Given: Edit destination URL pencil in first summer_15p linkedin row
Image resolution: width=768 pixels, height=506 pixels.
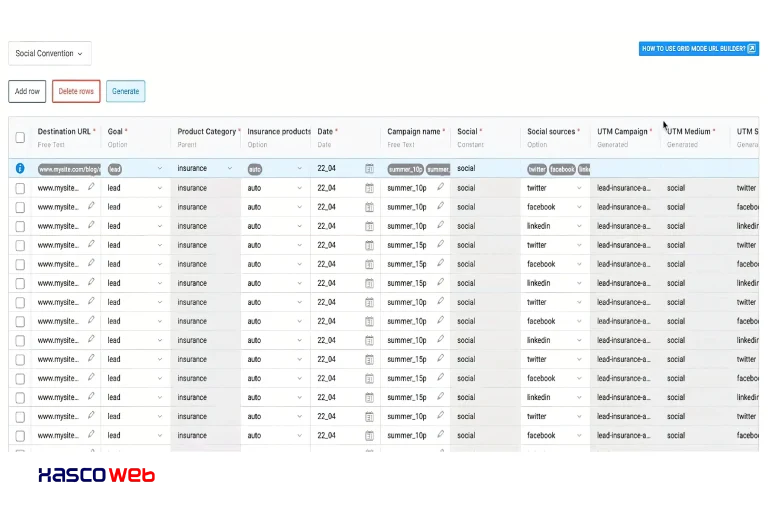Looking at the screenshot, I should [x=91, y=282].
